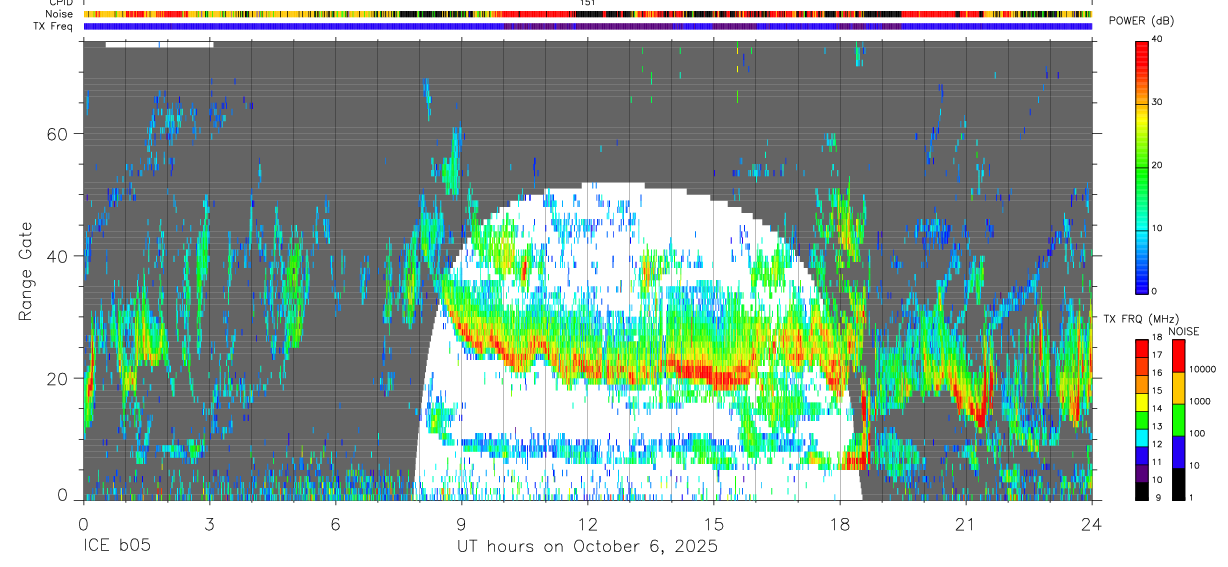Image resolution: width=1228 pixels, height=567 pixels.
Task: Click the '0' tick on the Range Gate axis
Action: (x=62, y=496)
